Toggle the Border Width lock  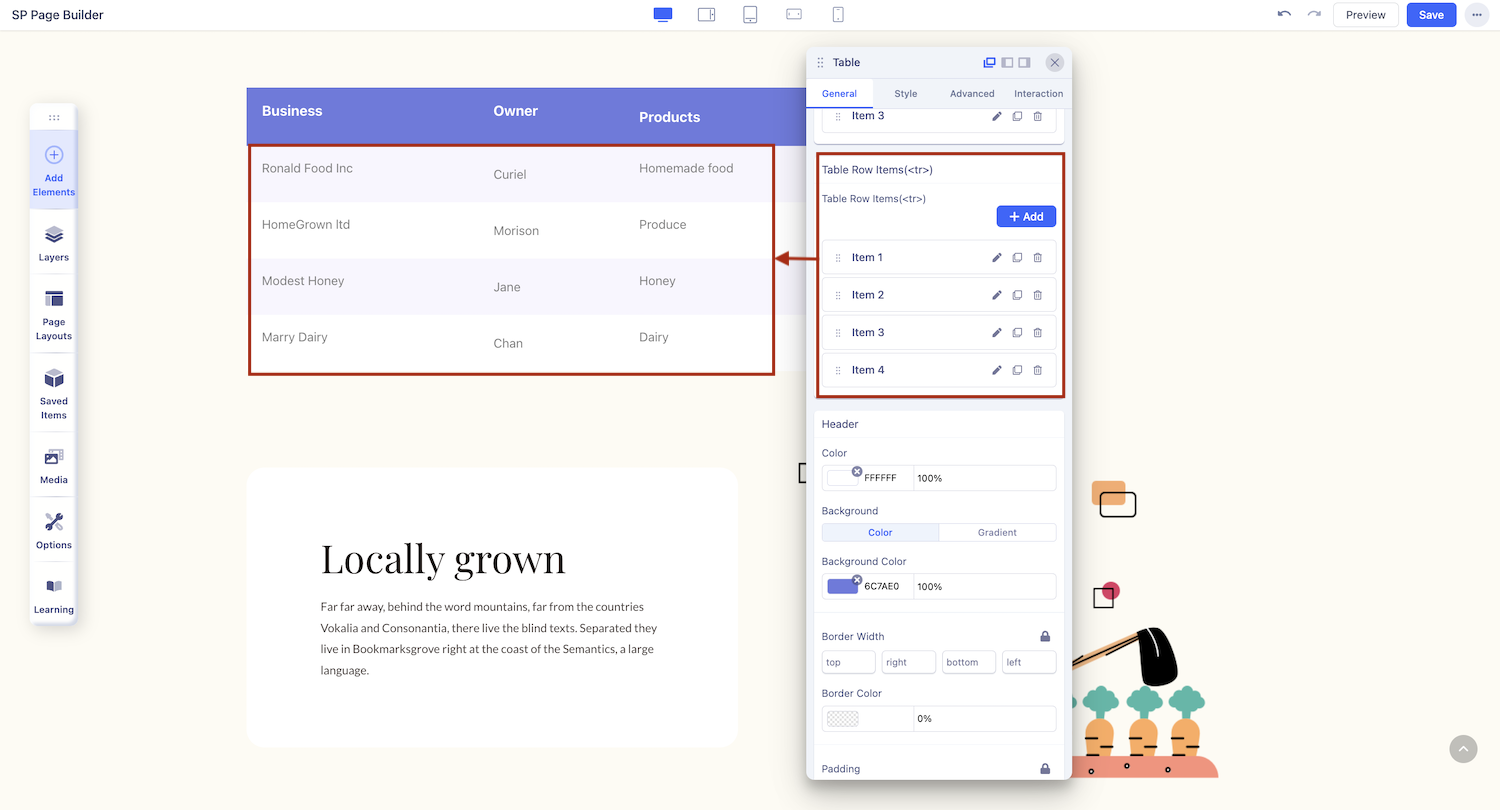(x=1045, y=636)
